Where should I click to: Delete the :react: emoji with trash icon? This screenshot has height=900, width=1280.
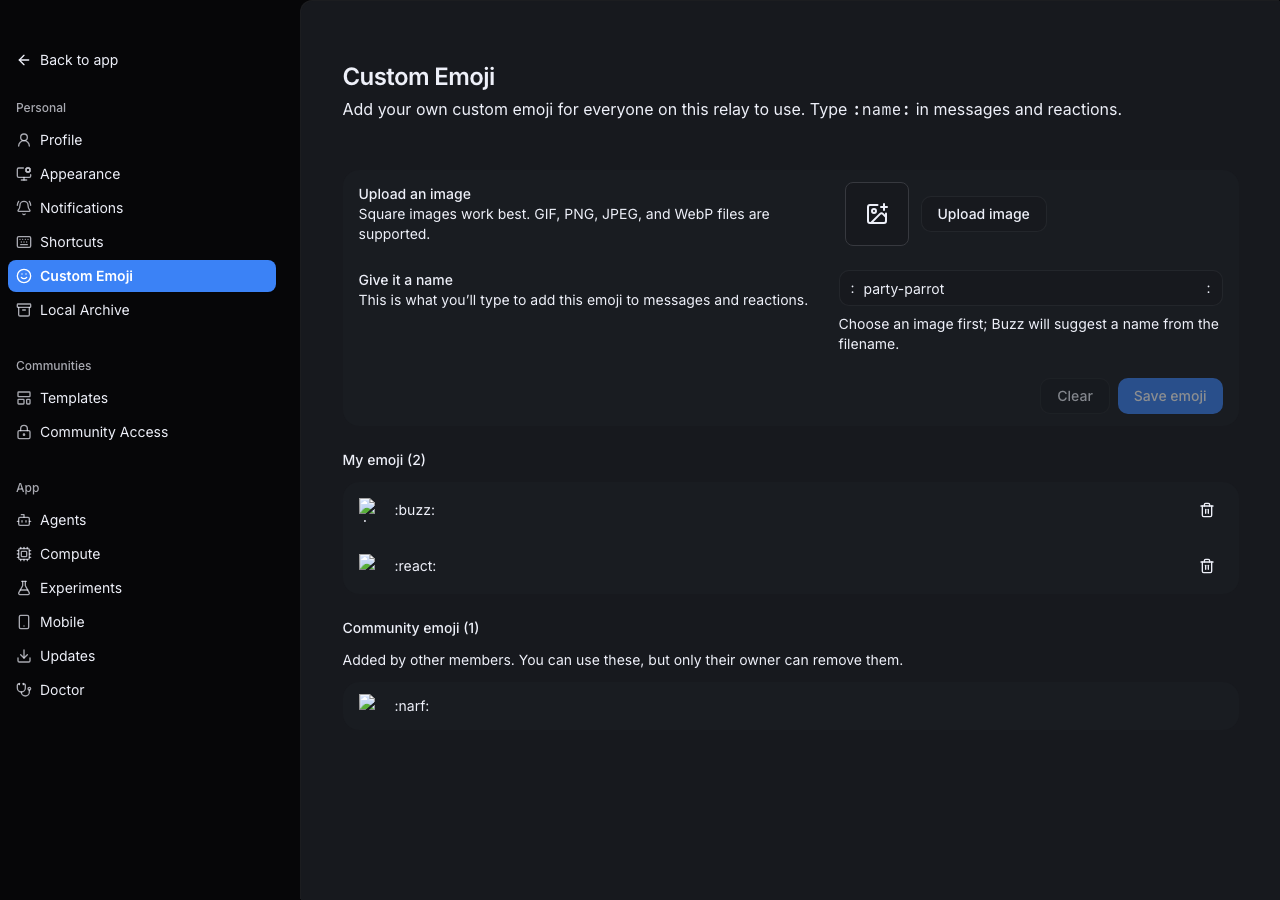point(1207,566)
